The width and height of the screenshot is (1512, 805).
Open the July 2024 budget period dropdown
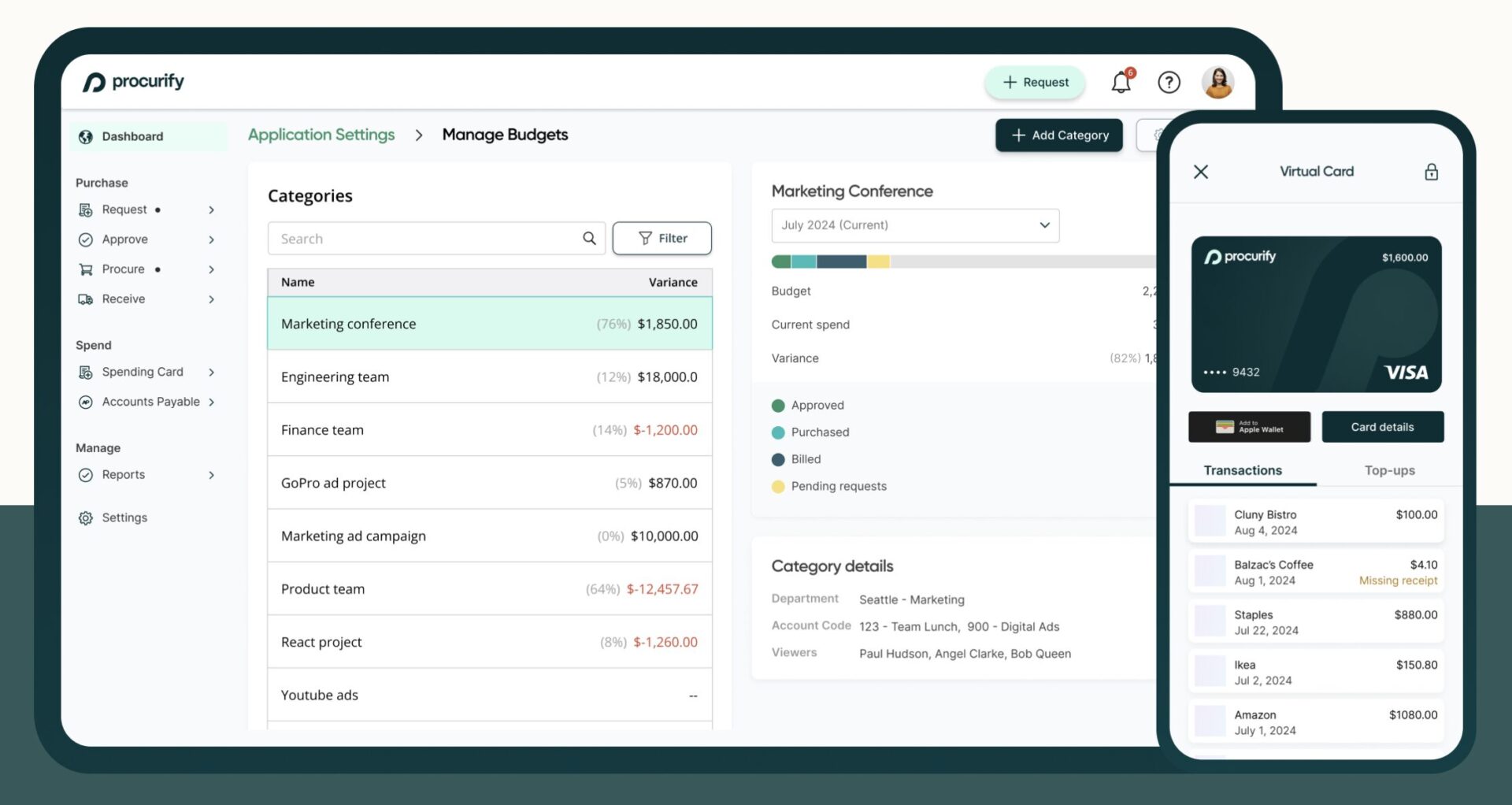(x=915, y=225)
